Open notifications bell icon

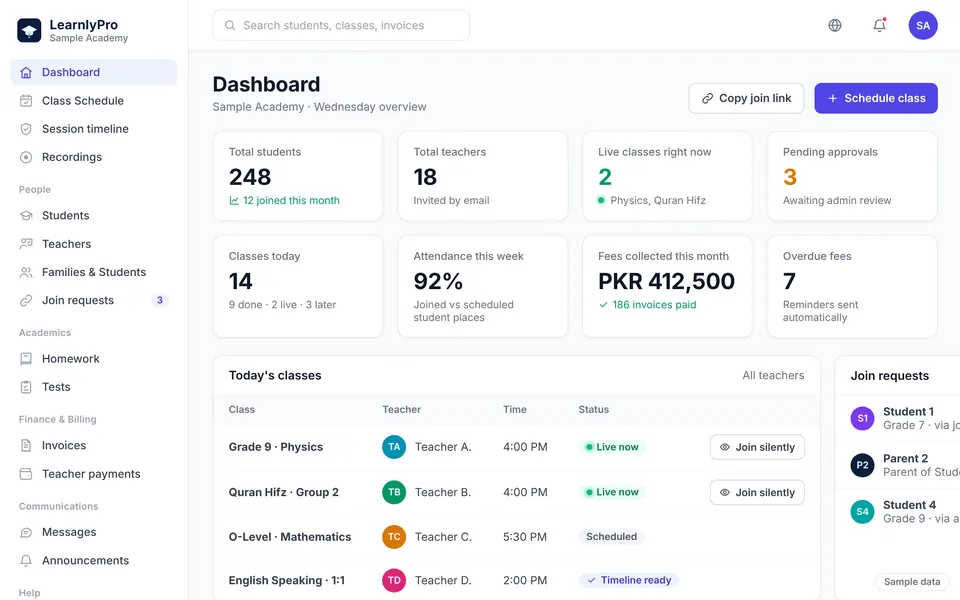879,25
